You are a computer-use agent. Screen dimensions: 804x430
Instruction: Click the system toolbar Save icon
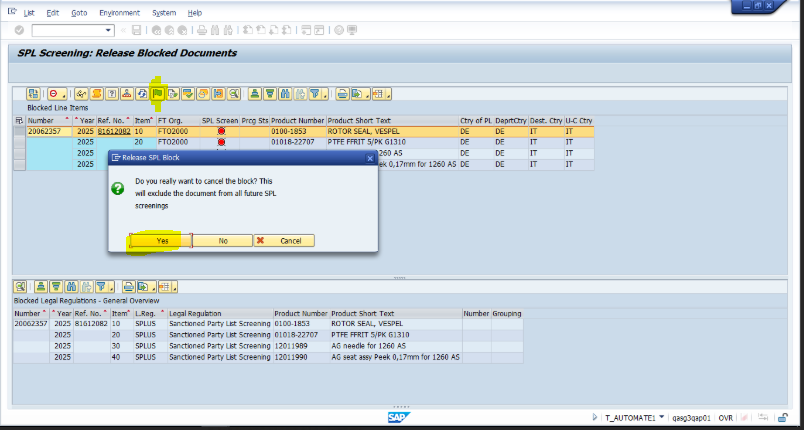(x=136, y=30)
